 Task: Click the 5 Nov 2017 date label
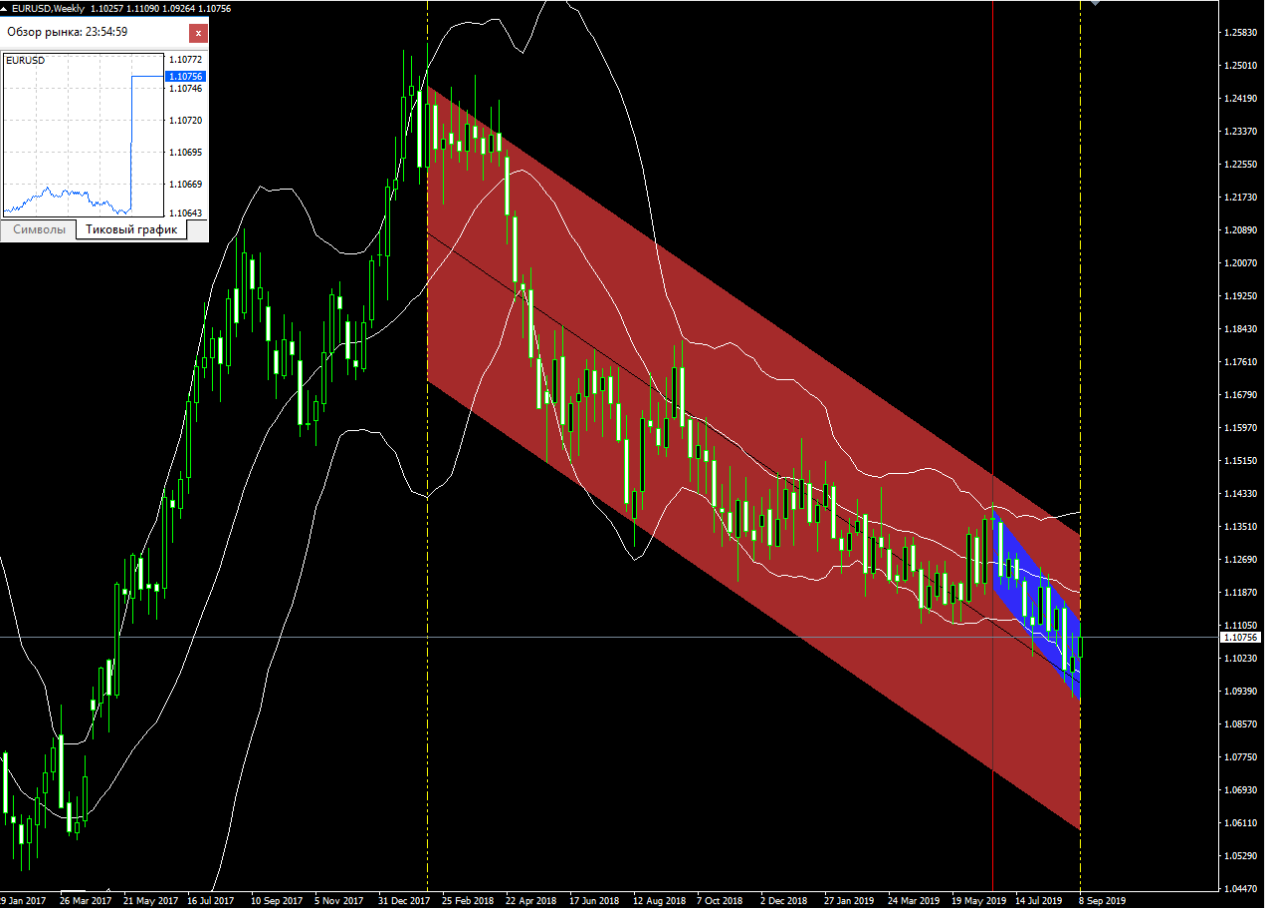(338, 900)
